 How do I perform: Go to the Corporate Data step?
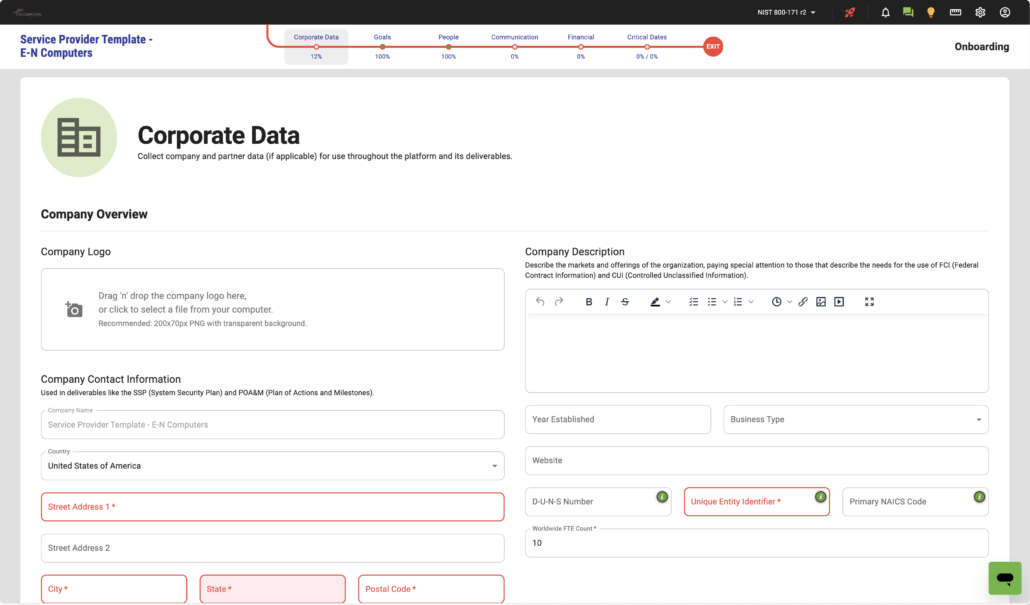tap(316, 46)
